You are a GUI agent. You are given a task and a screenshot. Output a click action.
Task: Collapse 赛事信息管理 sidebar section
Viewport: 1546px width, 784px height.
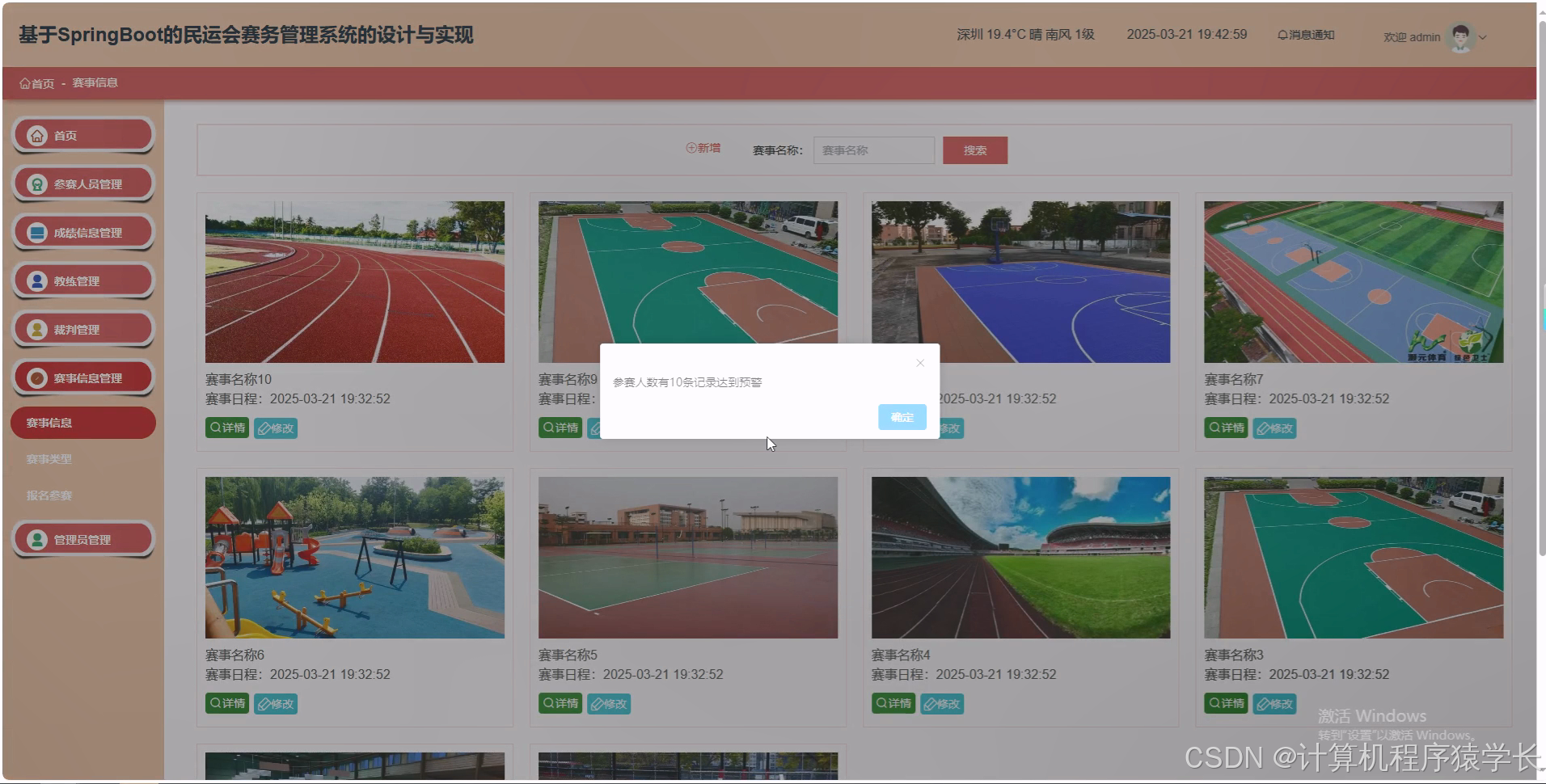[x=83, y=377]
